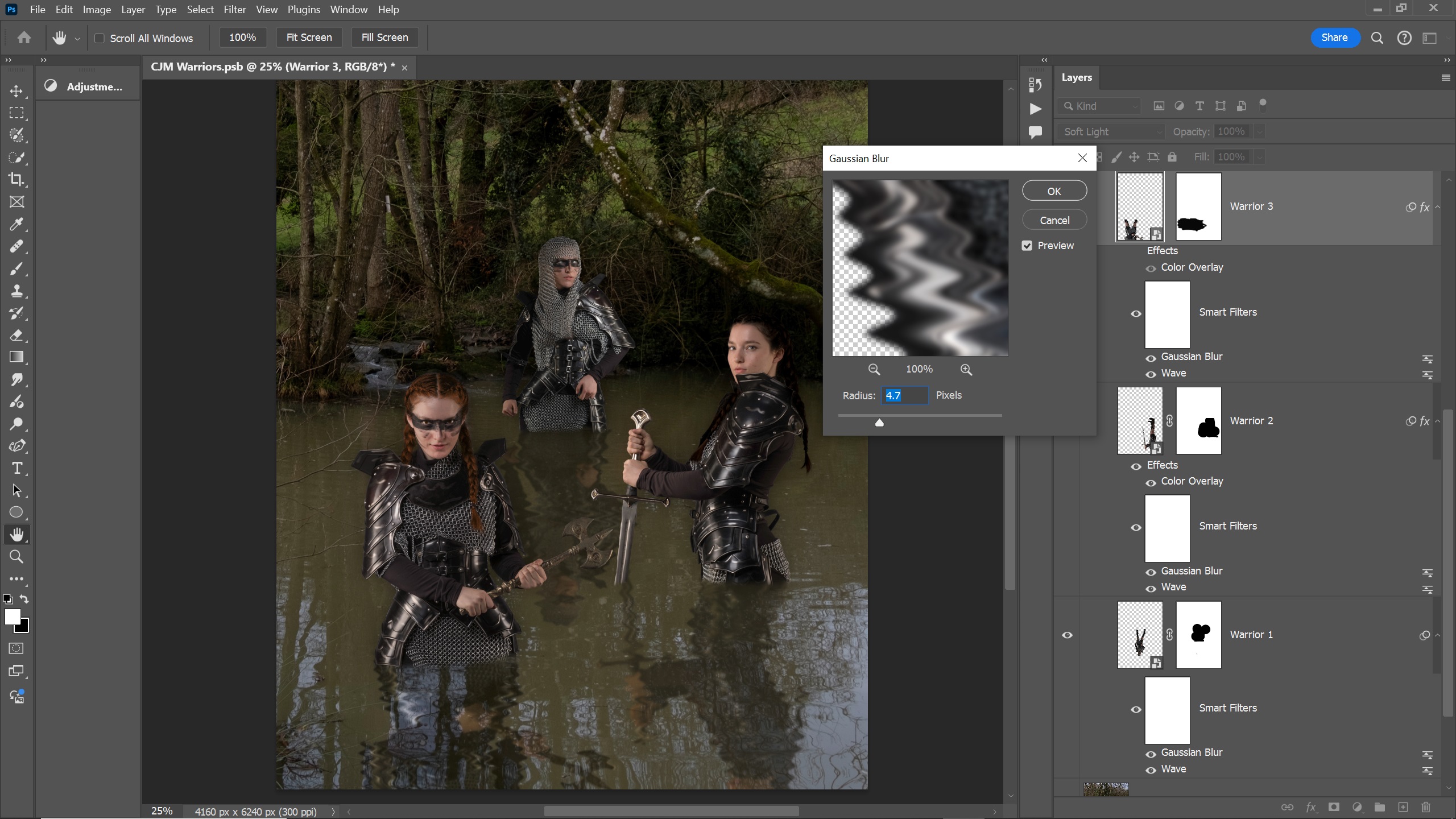Click the zoom-in magnifier in Gaussian Blur
1456x819 pixels.
pos(966,370)
